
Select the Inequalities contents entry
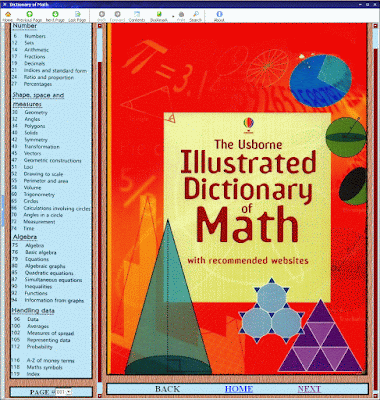[x=38, y=287]
